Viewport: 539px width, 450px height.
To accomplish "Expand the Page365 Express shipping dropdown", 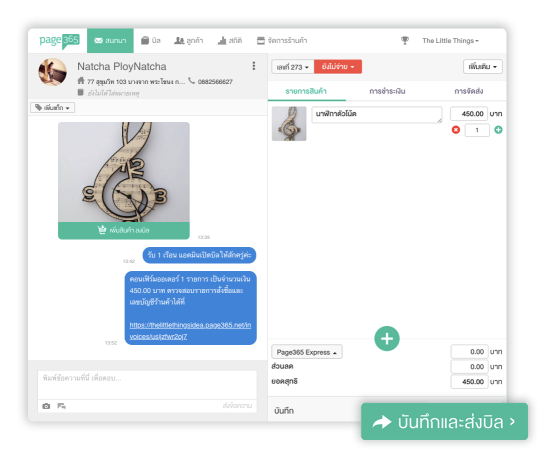I will click(307, 352).
